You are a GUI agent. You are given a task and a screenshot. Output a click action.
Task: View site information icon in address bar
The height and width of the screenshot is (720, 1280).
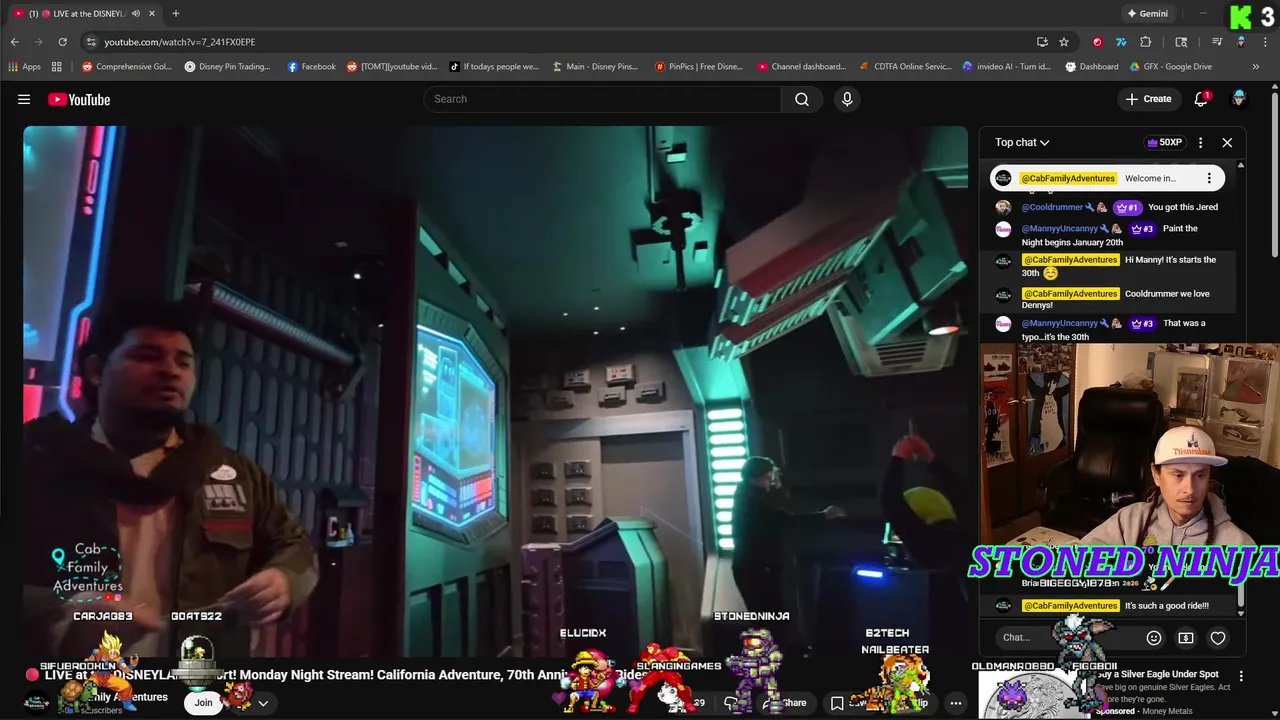coord(91,42)
